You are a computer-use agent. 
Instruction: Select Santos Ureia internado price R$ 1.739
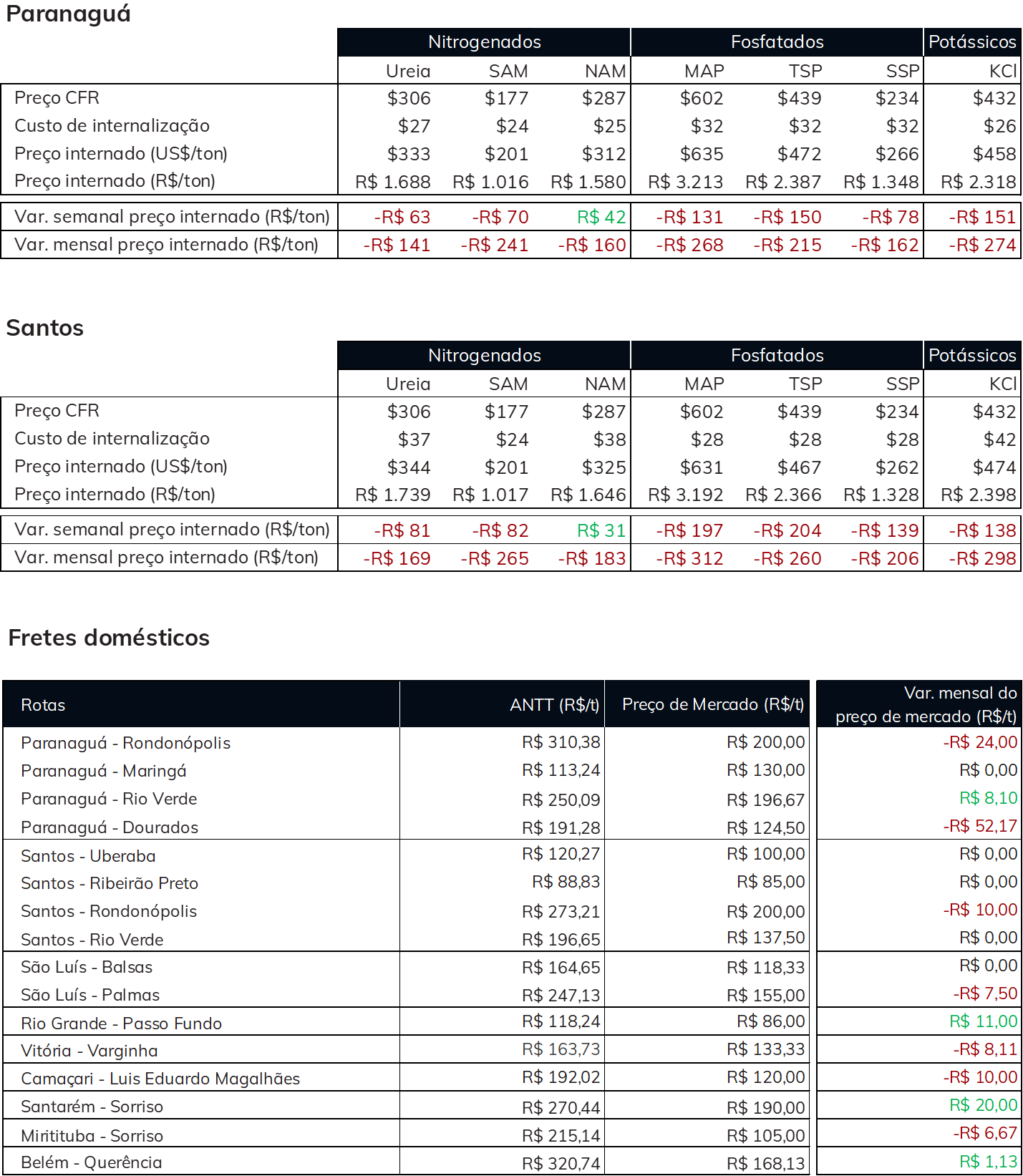(x=393, y=495)
